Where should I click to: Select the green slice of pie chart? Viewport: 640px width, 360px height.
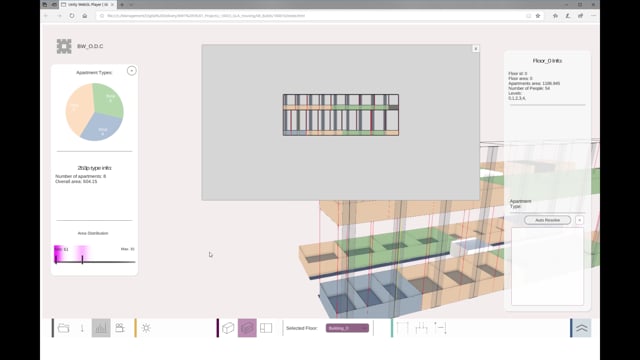click(109, 99)
